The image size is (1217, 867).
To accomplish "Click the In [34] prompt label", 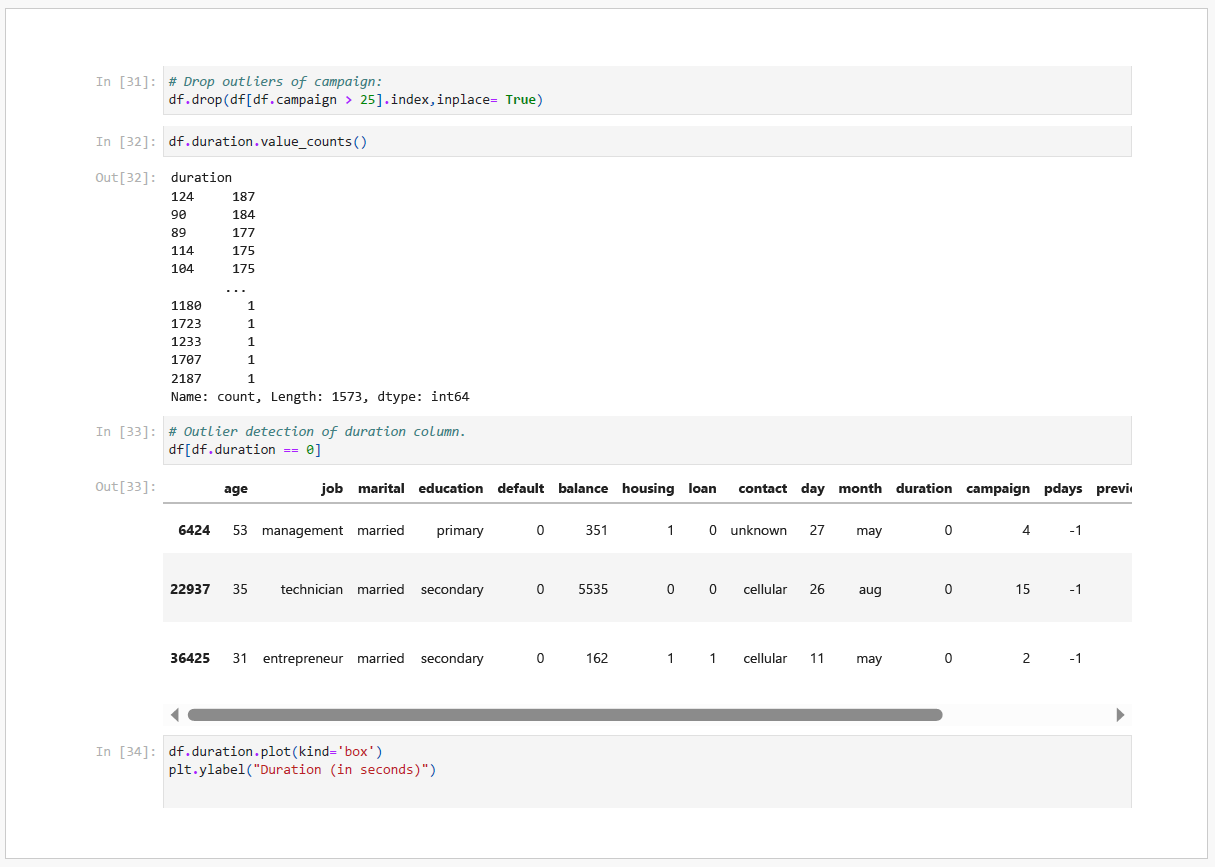I will [x=125, y=751].
